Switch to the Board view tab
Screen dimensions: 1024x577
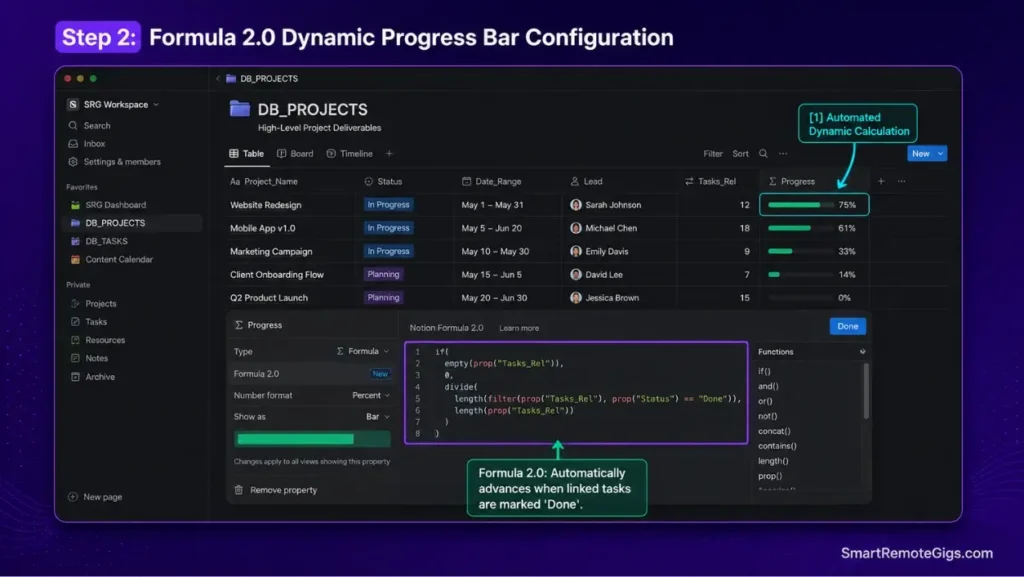click(295, 154)
